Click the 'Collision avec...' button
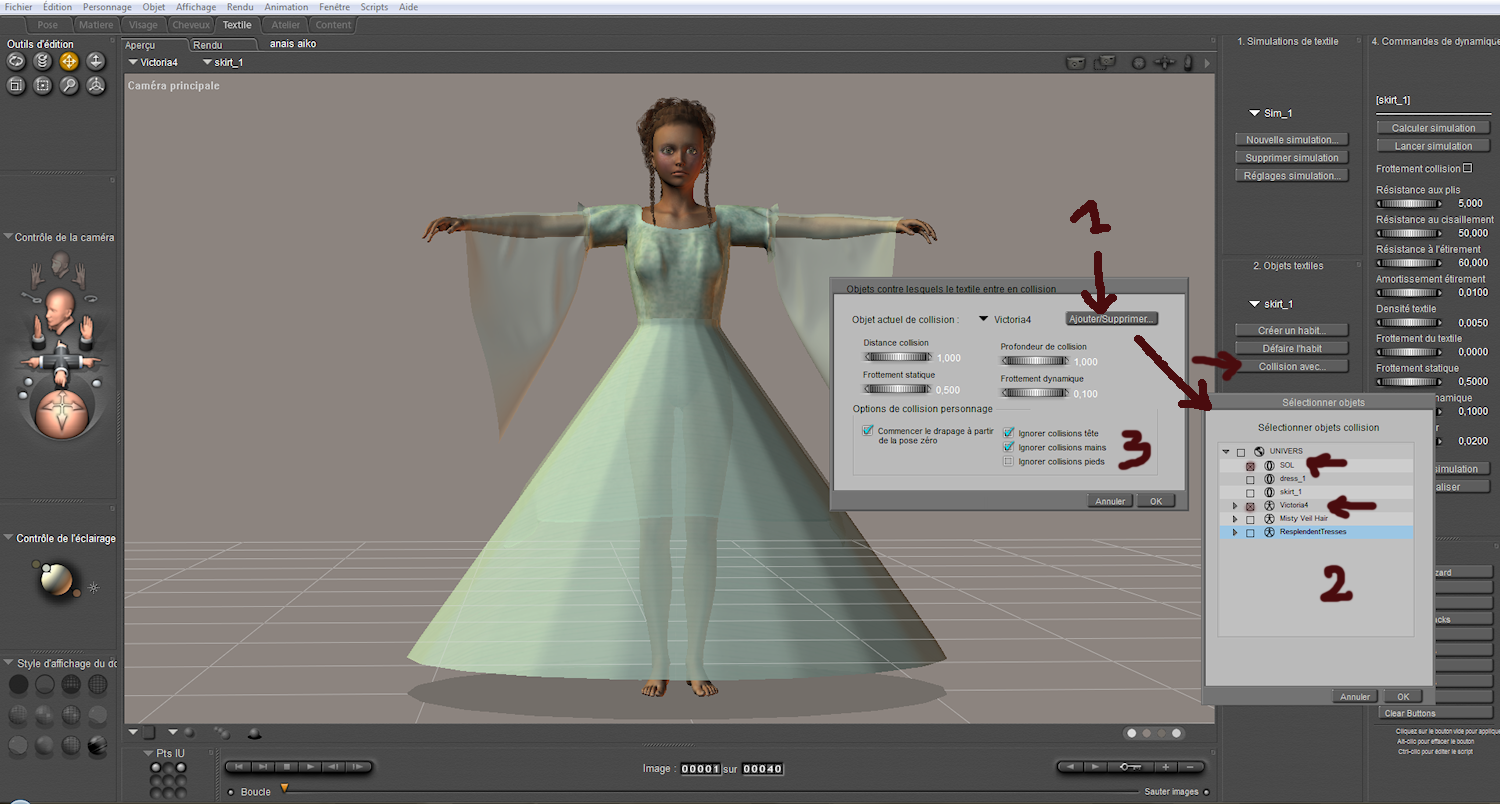1500x804 pixels. click(1291, 367)
